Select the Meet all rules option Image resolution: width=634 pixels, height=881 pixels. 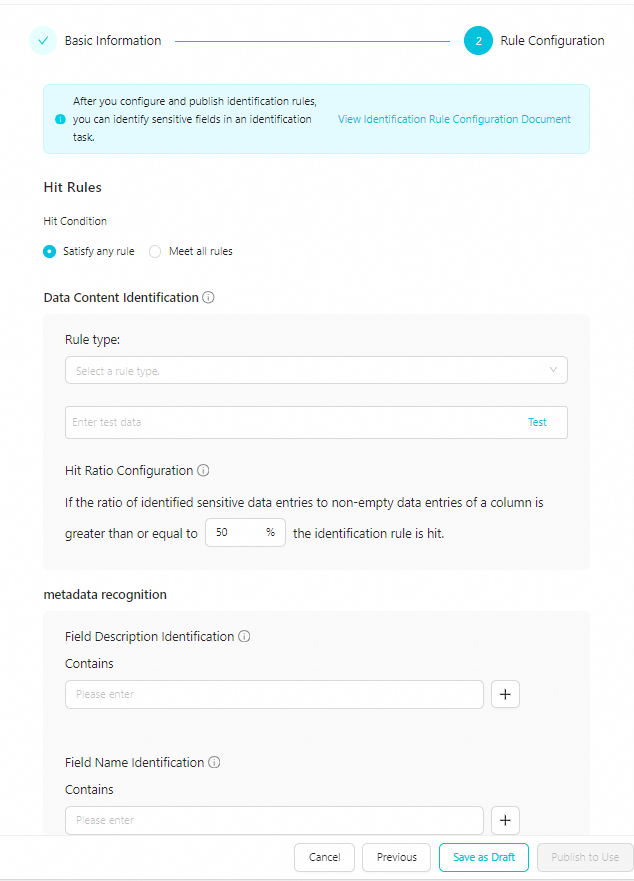(155, 251)
